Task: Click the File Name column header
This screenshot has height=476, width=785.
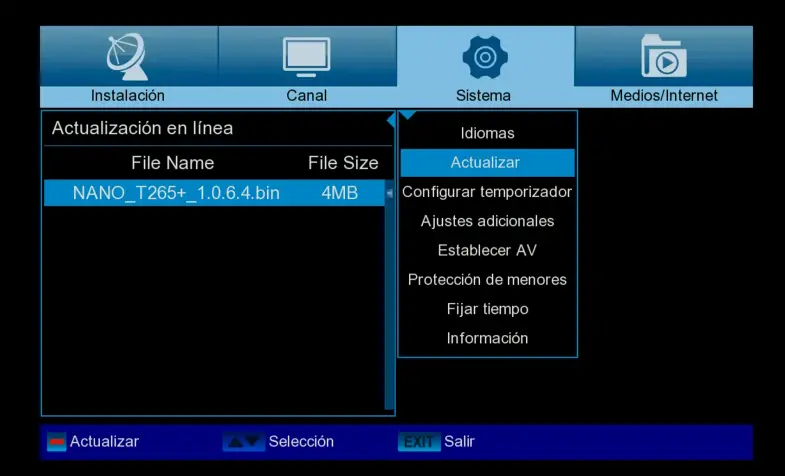Action: pyautogui.click(x=173, y=163)
